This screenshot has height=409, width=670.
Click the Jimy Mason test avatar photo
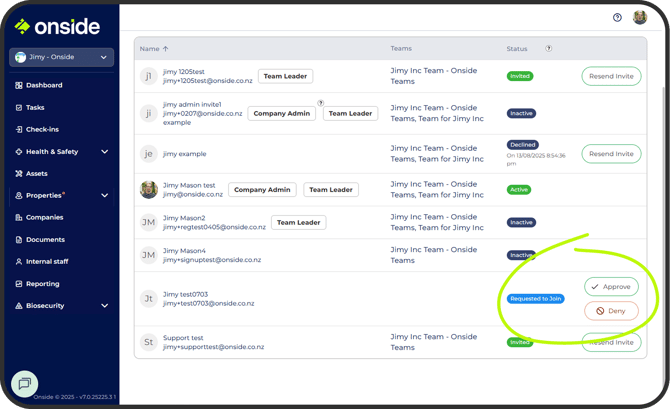tap(149, 190)
